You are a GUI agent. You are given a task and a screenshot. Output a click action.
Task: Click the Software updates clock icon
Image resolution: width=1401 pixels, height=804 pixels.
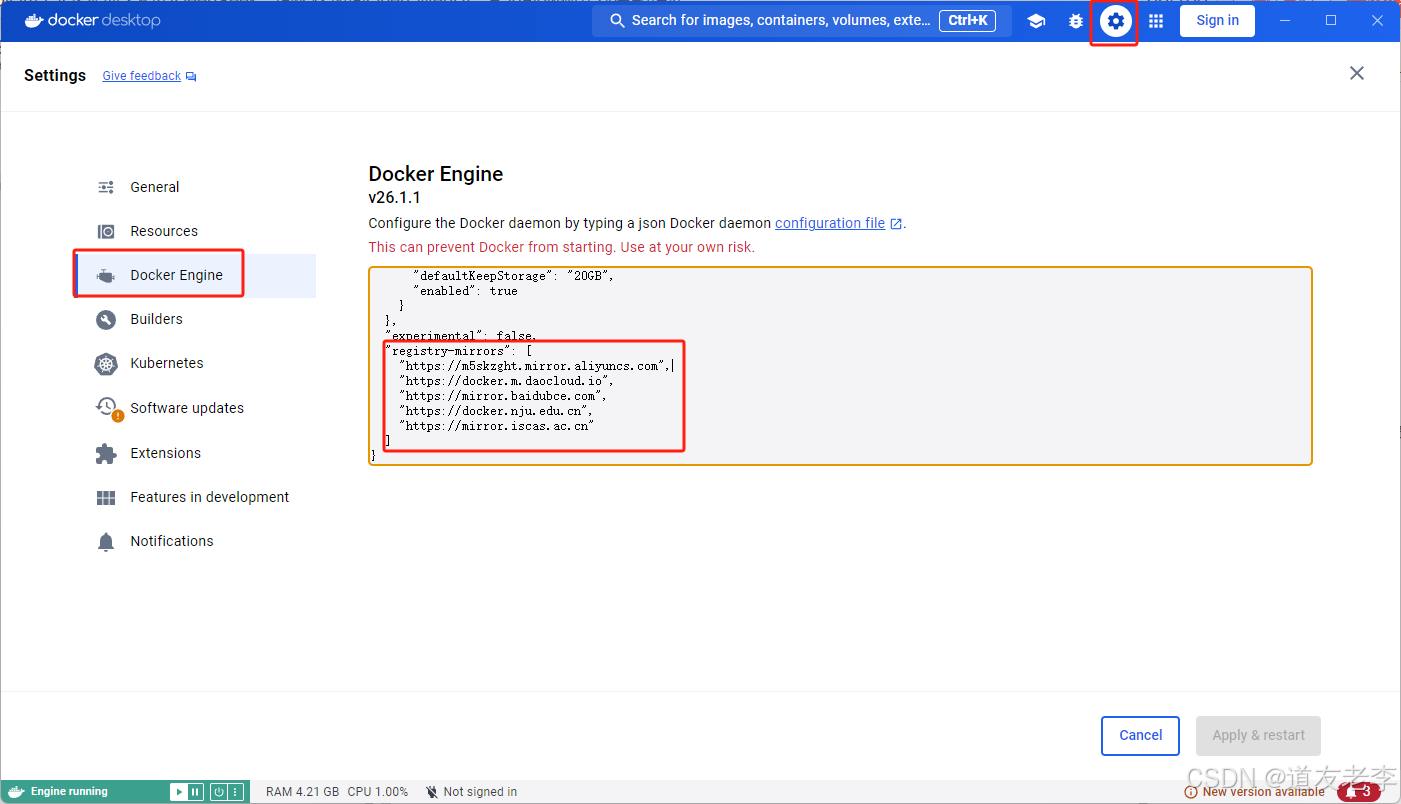(x=106, y=406)
